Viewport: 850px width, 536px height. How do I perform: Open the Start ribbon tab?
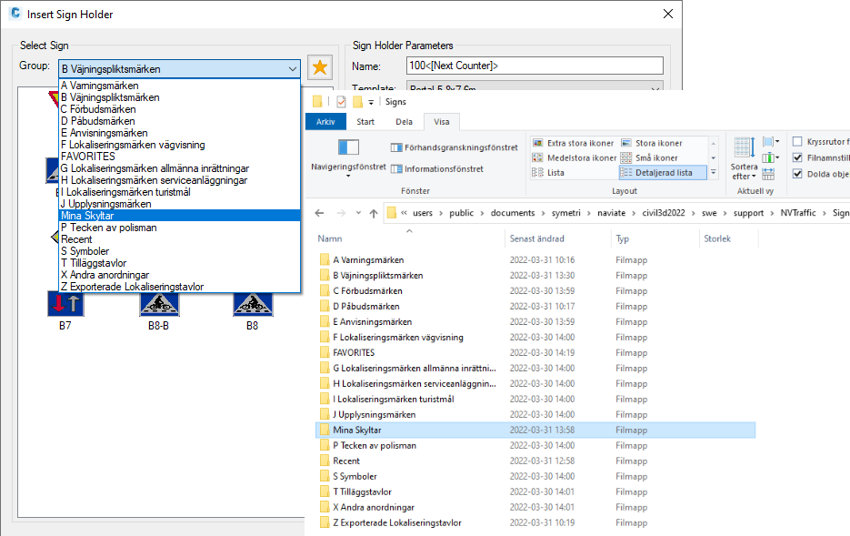[365, 121]
